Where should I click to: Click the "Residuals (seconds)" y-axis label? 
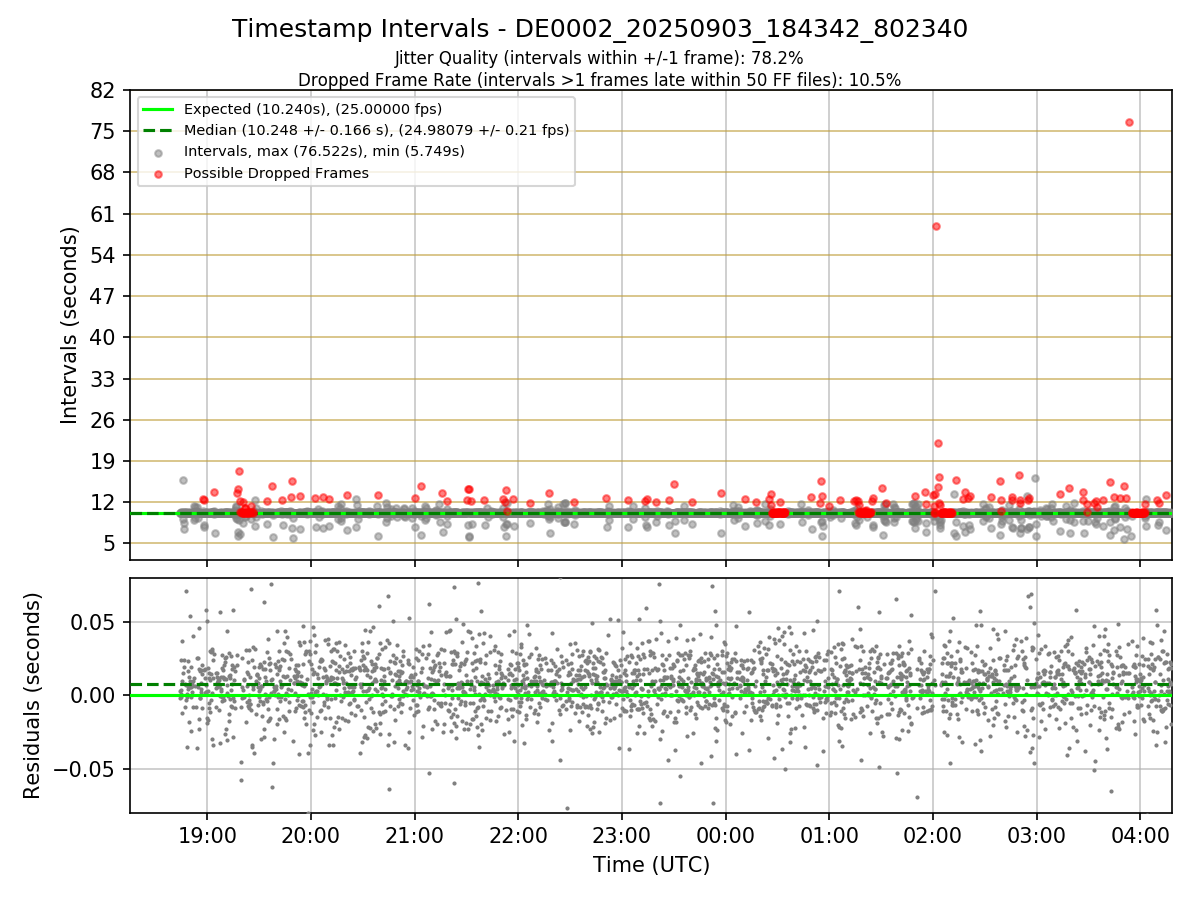tap(33, 695)
